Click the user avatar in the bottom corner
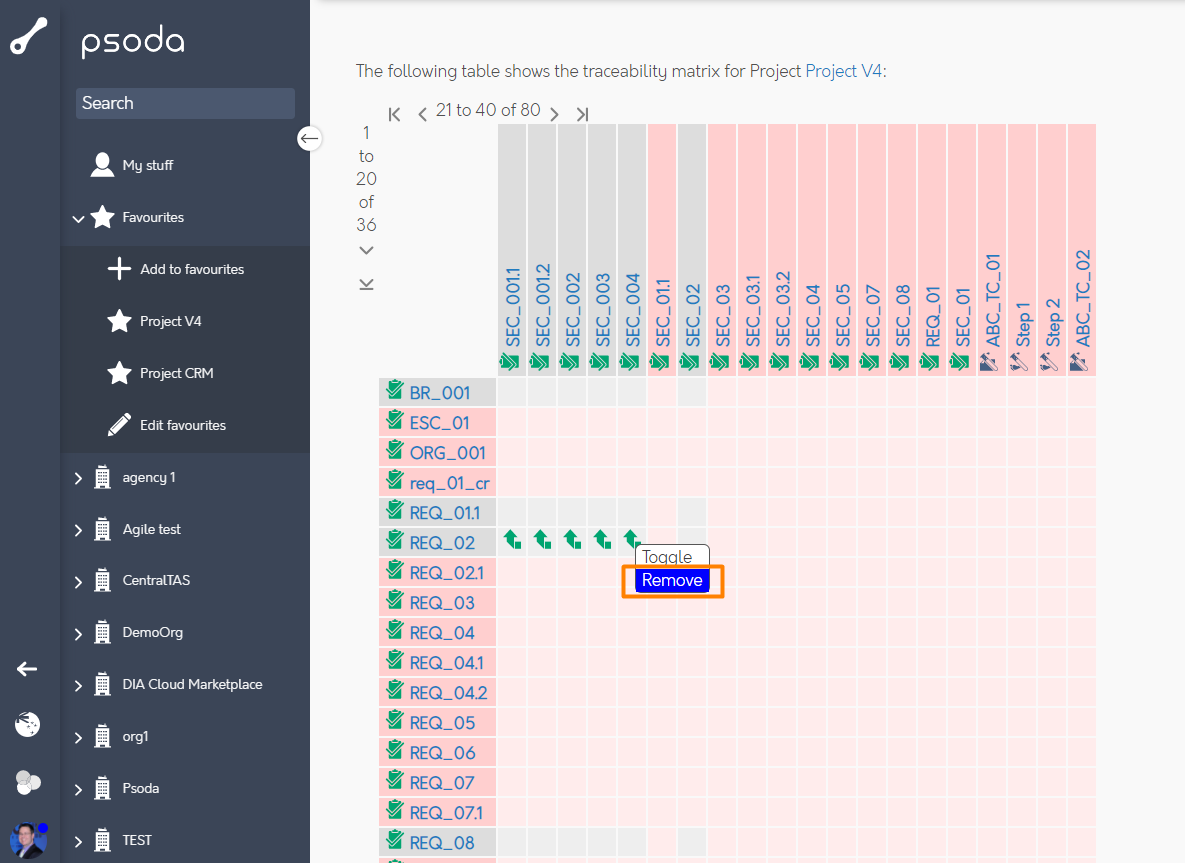 28,839
